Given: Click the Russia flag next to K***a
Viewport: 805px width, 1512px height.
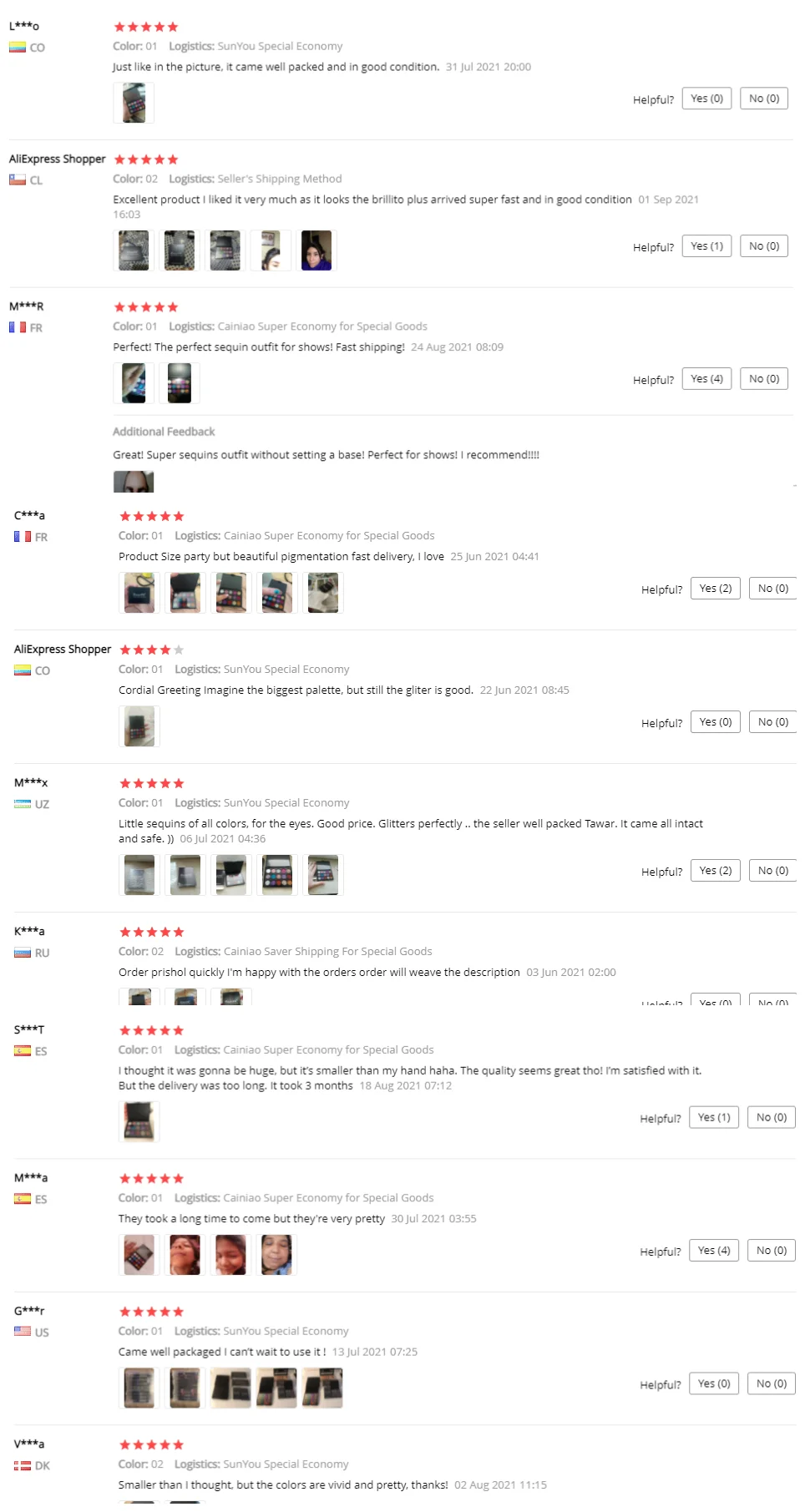Looking at the screenshot, I should coord(23,953).
